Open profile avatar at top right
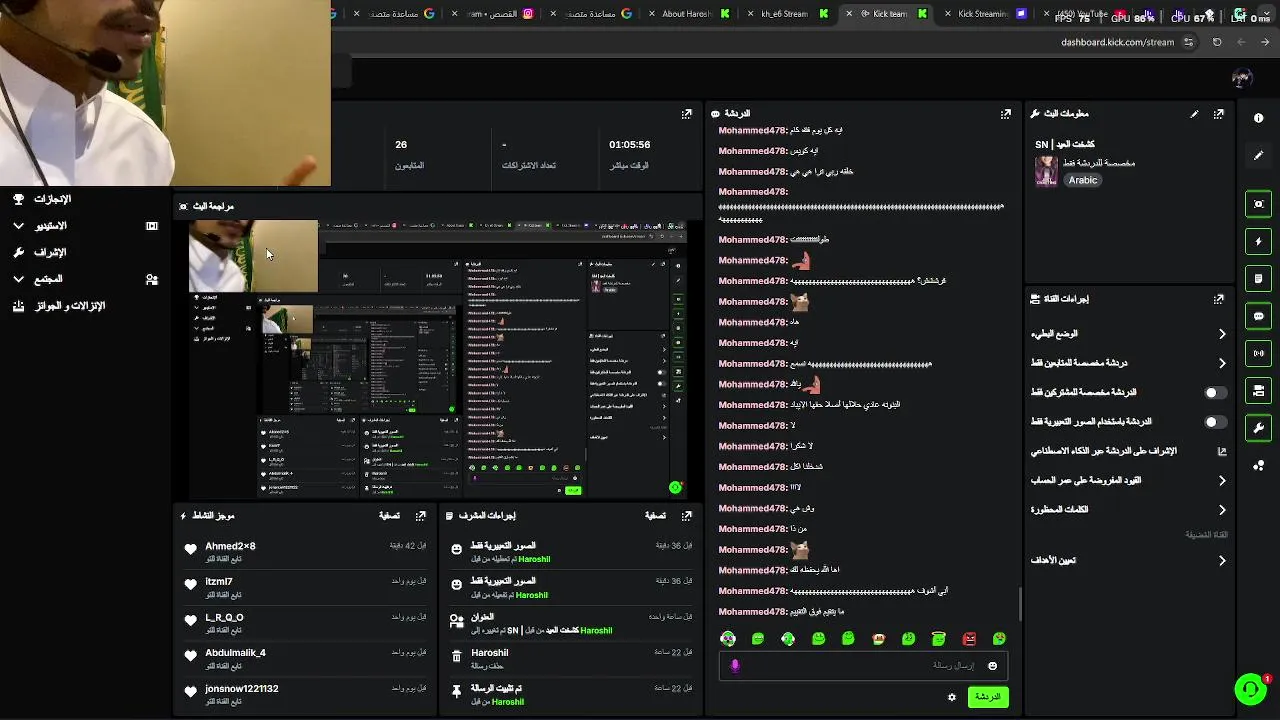1280x720 pixels. (1242, 78)
